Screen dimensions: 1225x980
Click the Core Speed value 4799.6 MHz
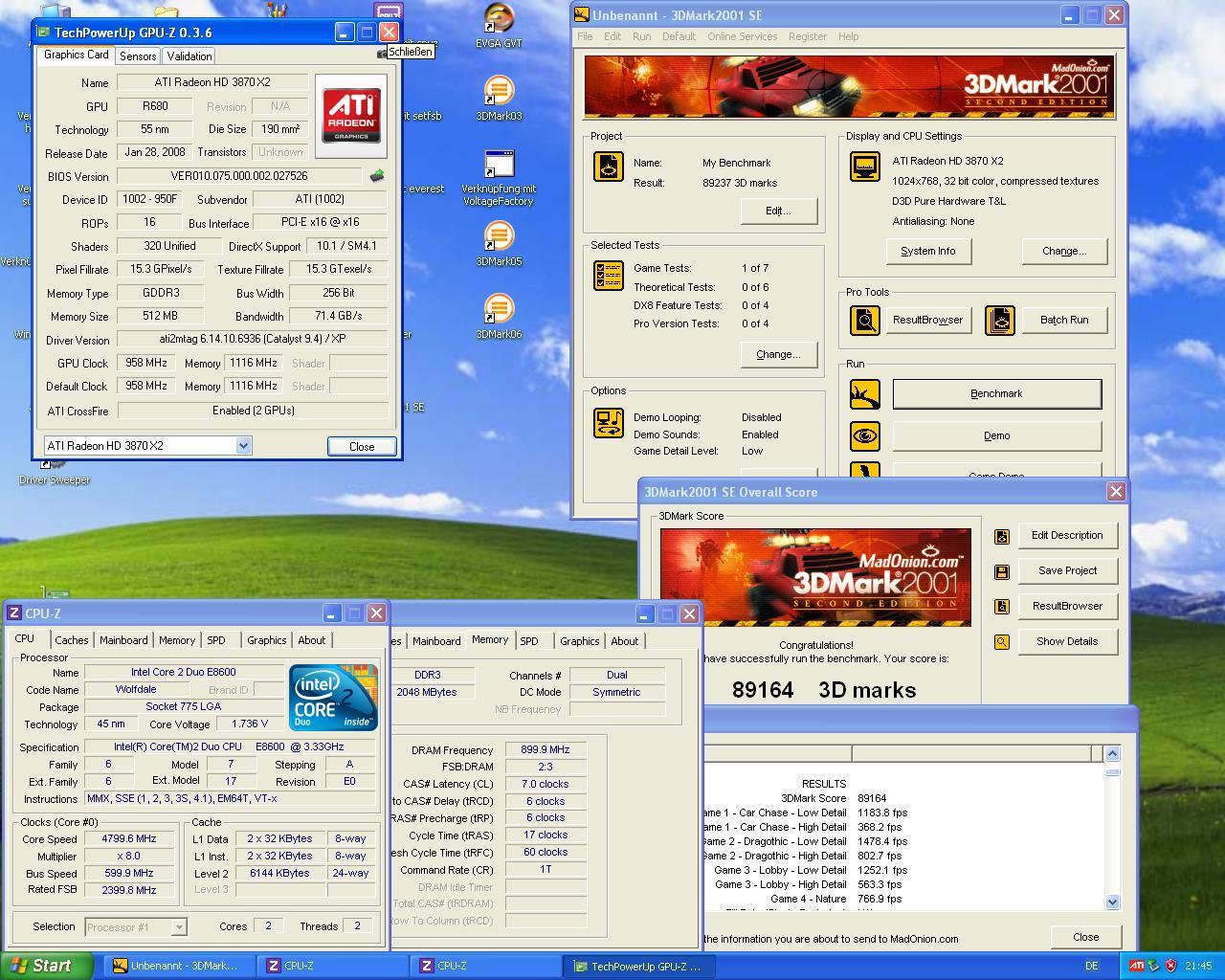(128, 838)
